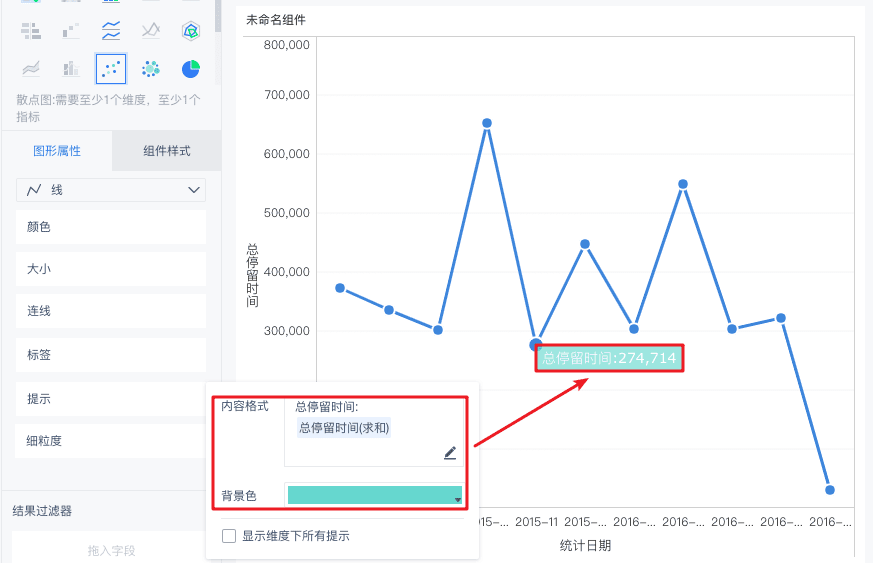Click the chart types panel scrollbar
The width and height of the screenshot is (873, 563).
coord(218,17)
